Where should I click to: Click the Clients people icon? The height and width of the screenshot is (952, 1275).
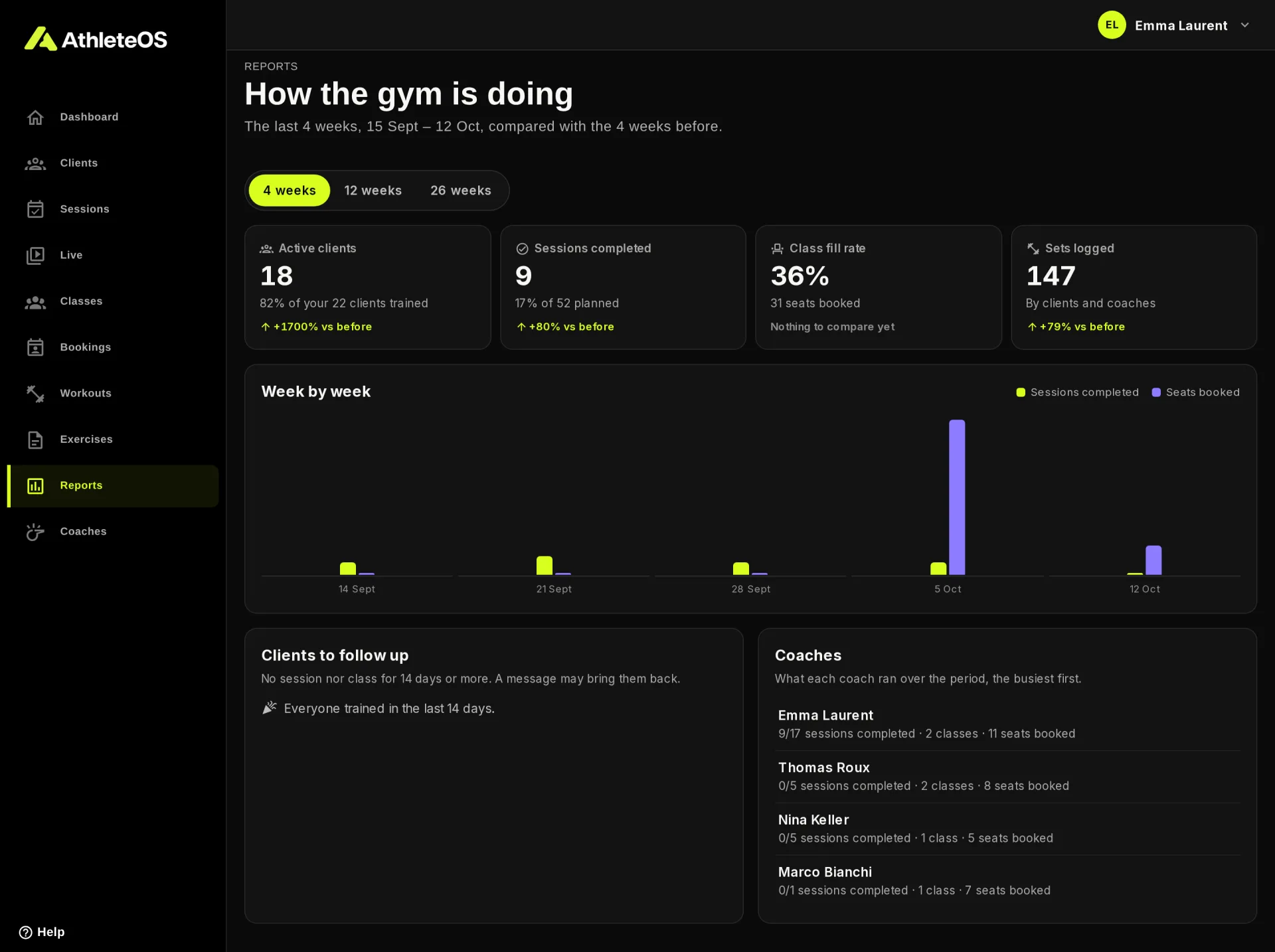[x=35, y=163]
